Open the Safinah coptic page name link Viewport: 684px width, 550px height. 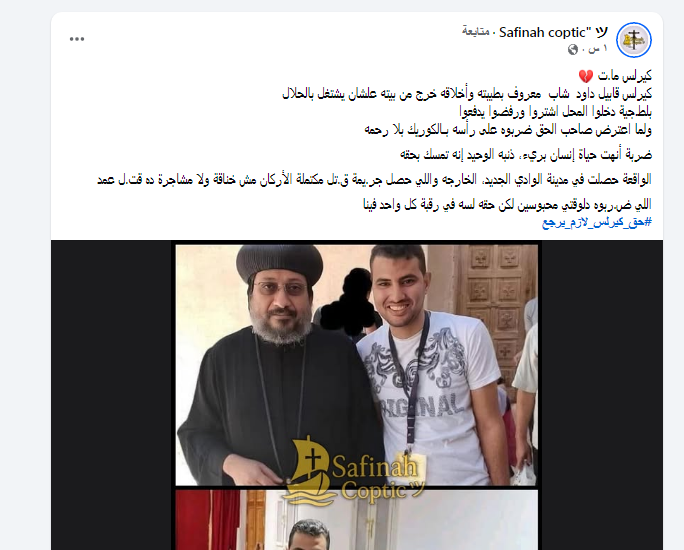click(x=553, y=32)
